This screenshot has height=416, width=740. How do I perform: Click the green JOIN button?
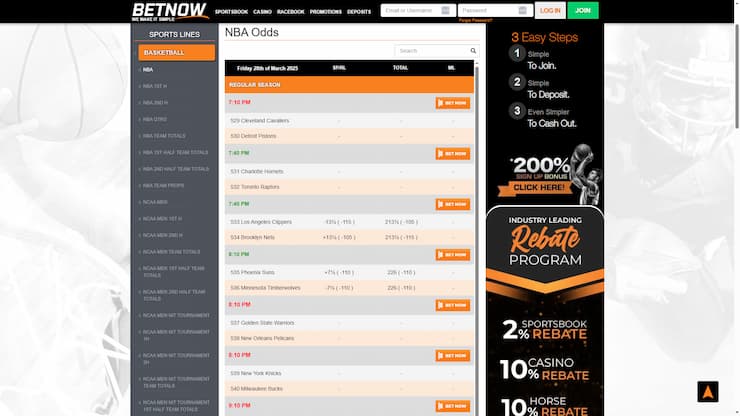click(583, 10)
